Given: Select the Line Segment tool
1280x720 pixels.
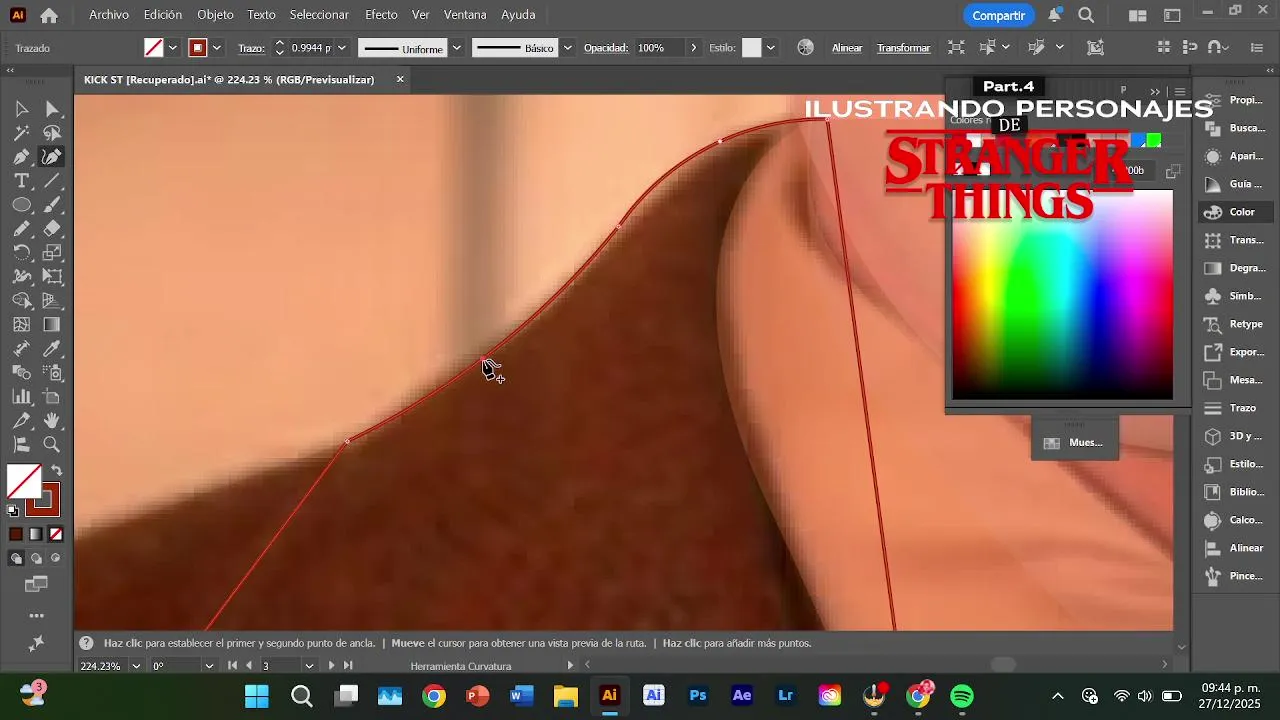Looking at the screenshot, I should (x=52, y=181).
